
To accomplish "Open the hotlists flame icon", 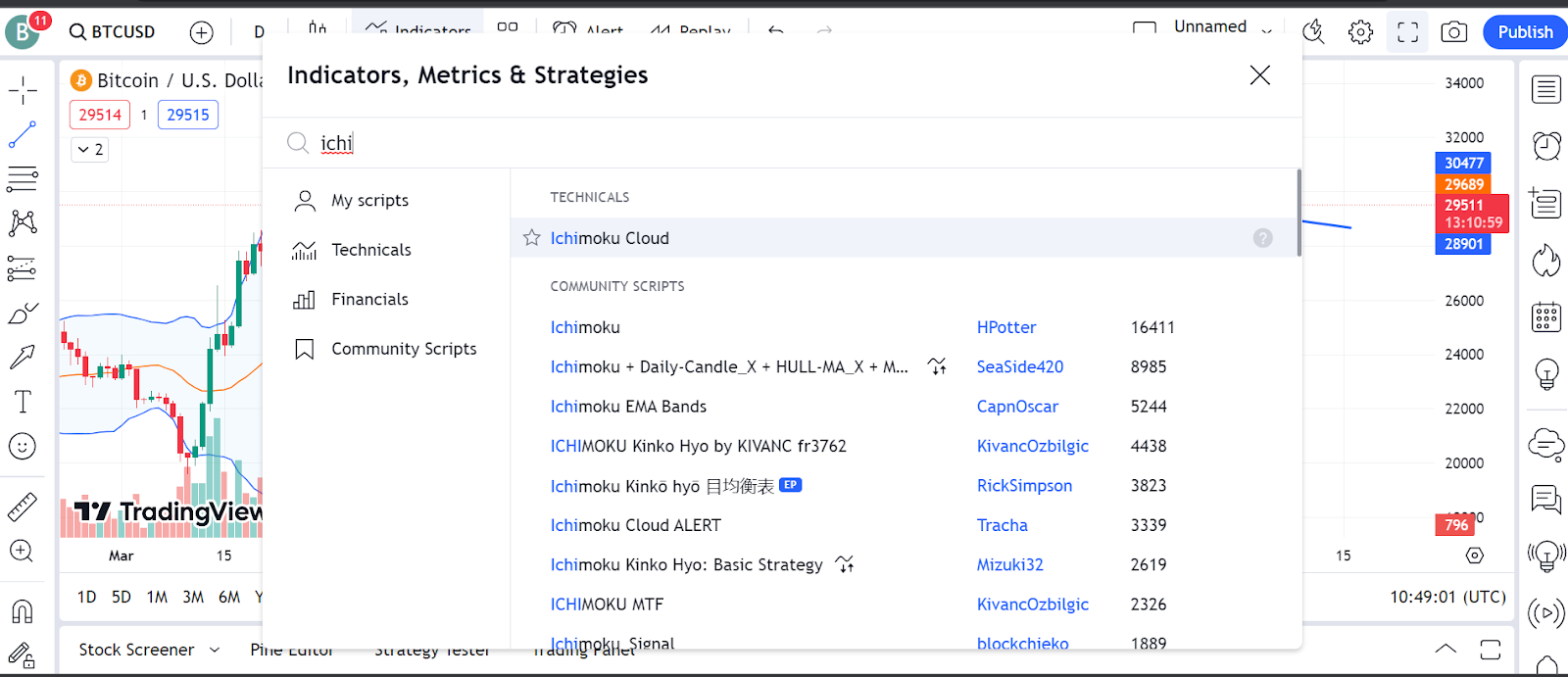I will (1546, 261).
